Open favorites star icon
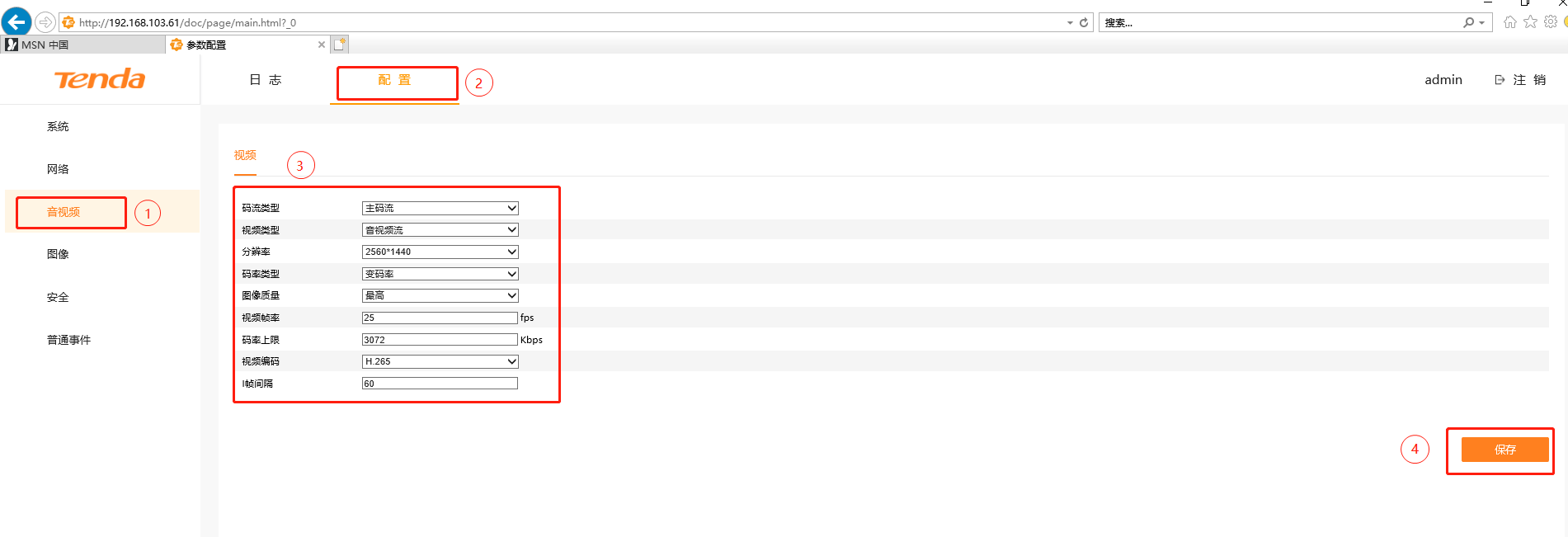 [x=1530, y=22]
